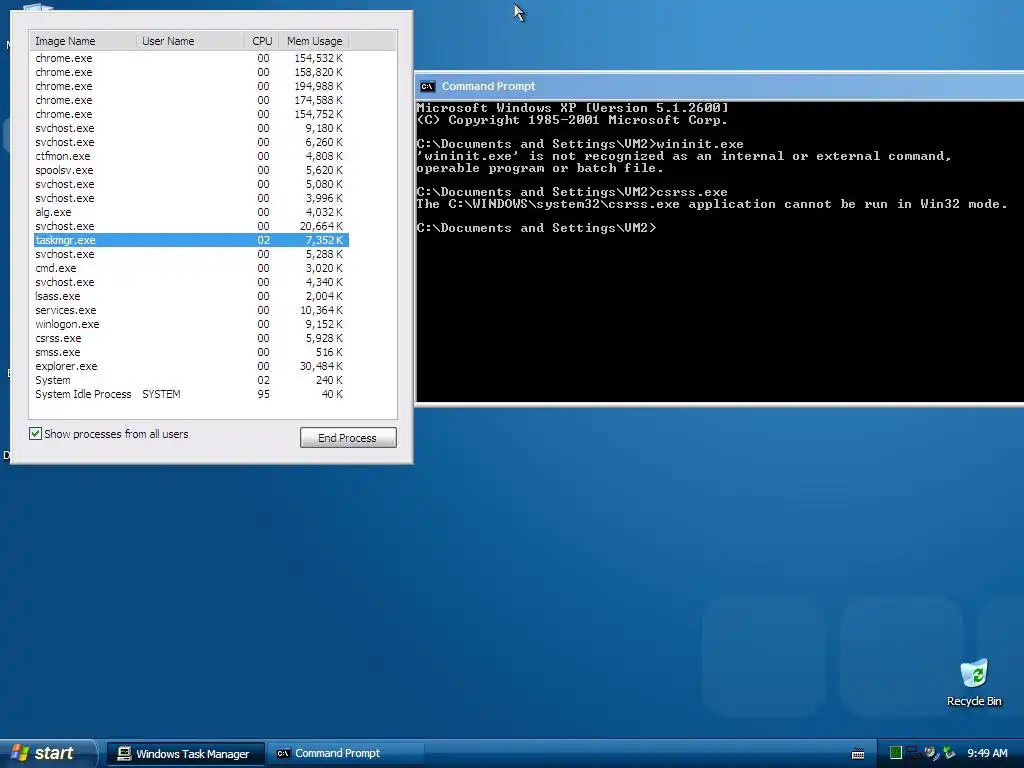Select the chrome.exe process using 154,532 K
The height and width of the screenshot is (768, 1024).
191,58
